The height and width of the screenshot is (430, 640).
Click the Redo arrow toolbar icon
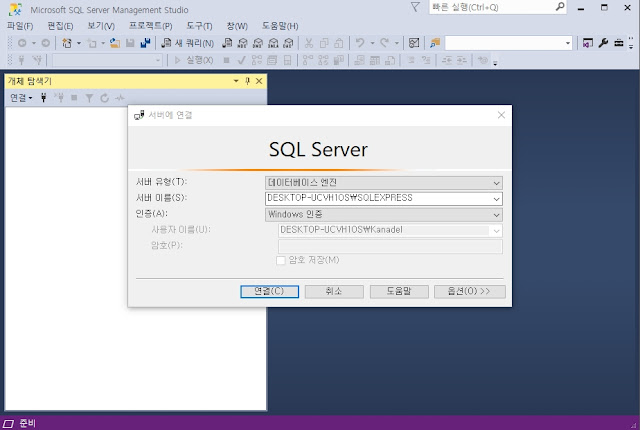(384, 43)
